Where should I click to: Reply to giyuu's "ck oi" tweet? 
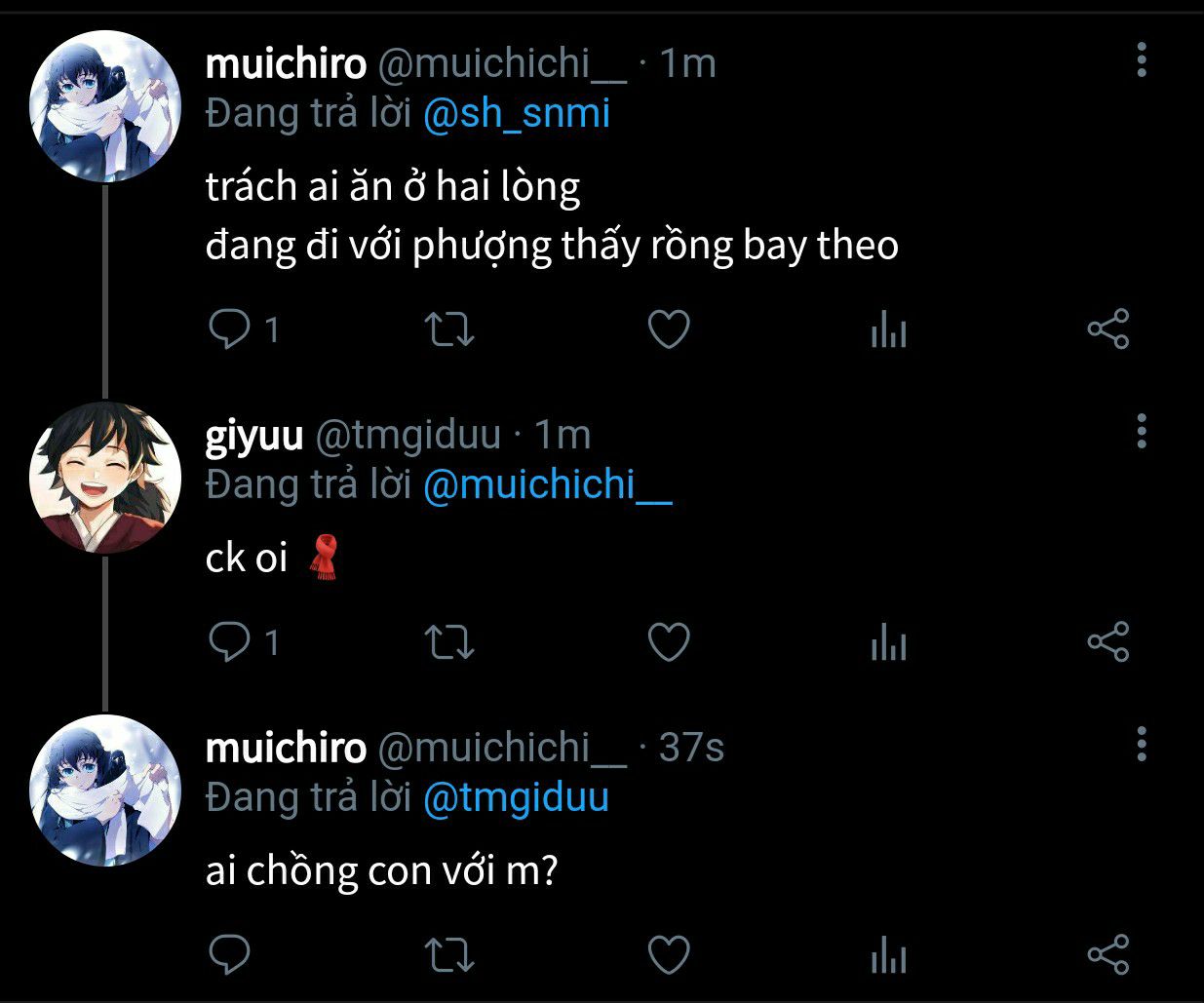click(230, 641)
